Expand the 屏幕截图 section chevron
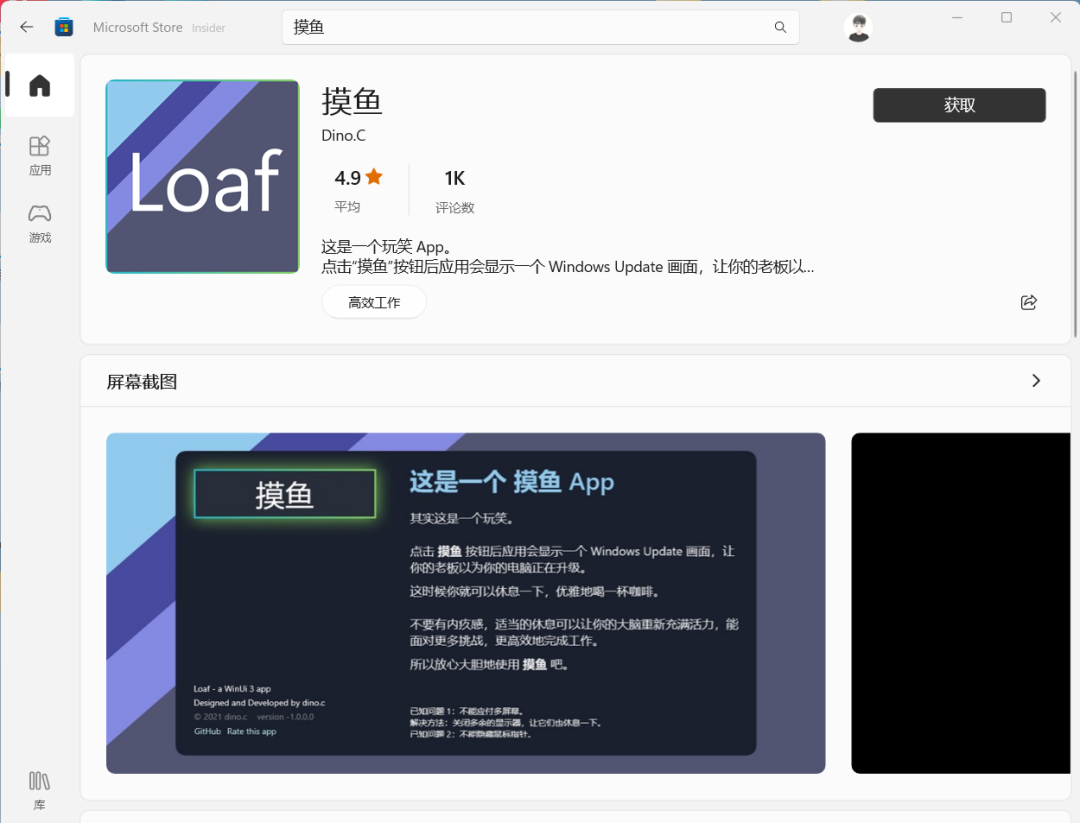This screenshot has width=1080, height=823. click(x=1036, y=381)
